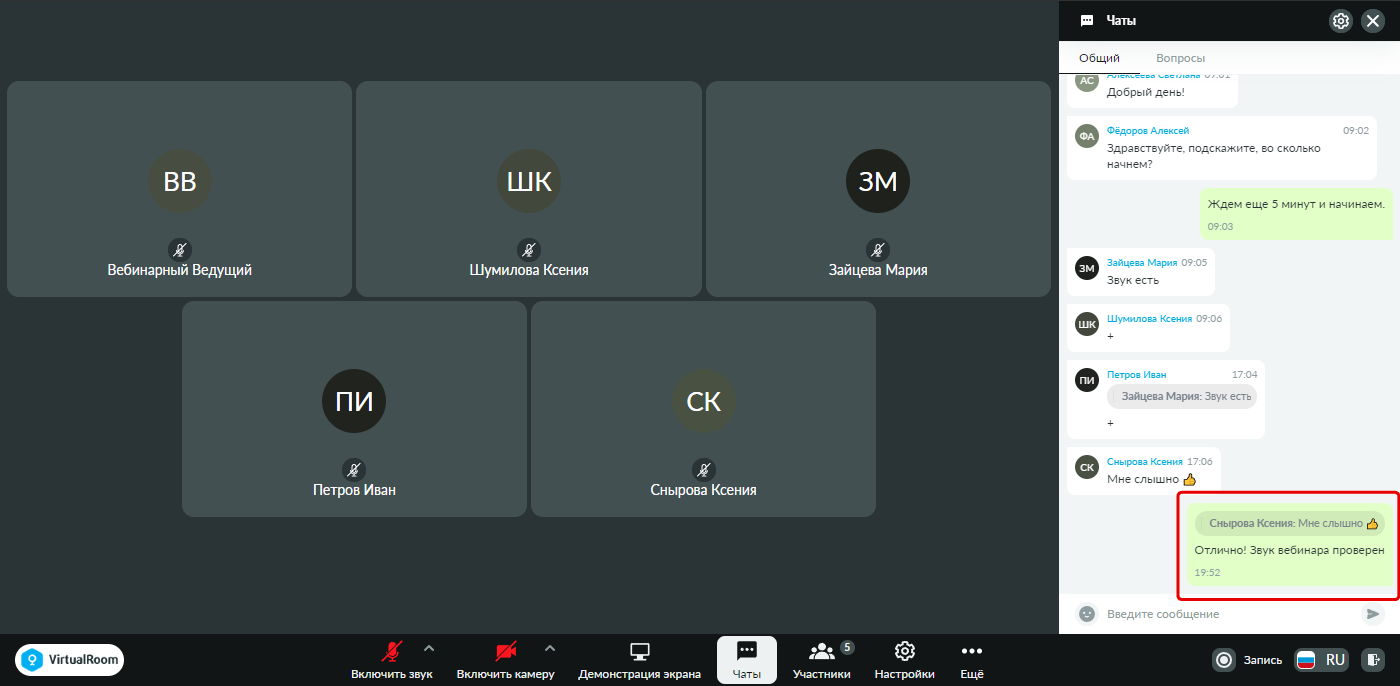Toggle the Чаты panel button
This screenshot has height=686, width=1400.
point(747,661)
